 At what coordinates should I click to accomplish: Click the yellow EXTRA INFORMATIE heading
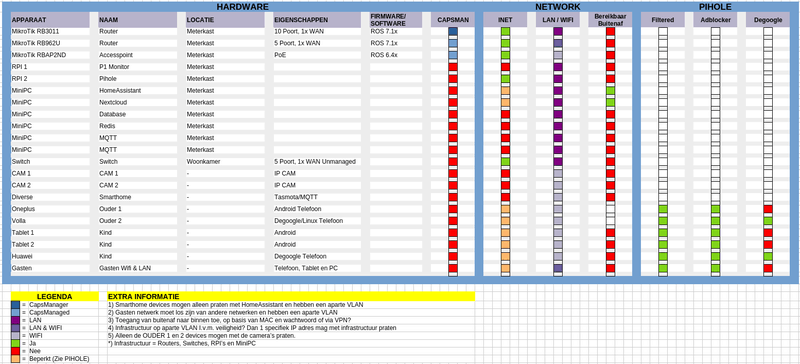[x=291, y=296]
